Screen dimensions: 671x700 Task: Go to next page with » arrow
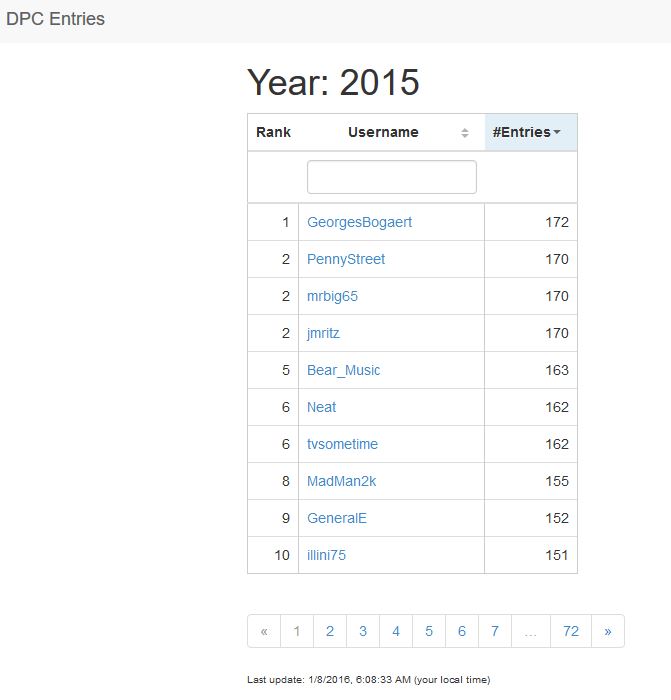coord(608,631)
